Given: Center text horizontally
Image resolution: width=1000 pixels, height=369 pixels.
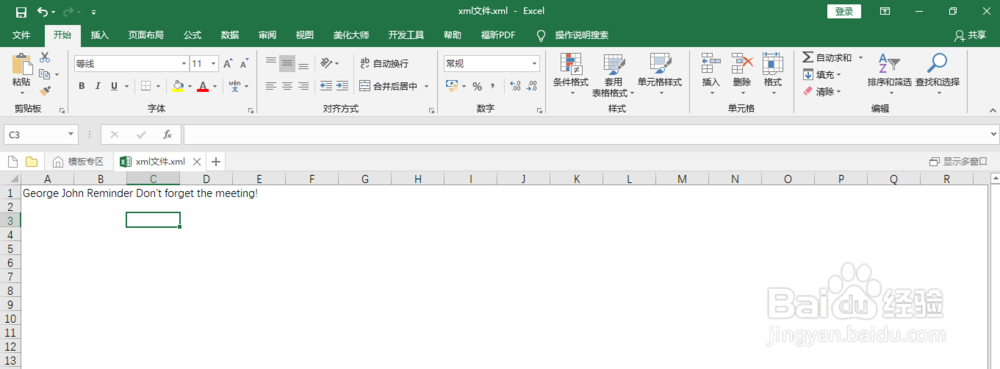Looking at the screenshot, I should [288, 85].
